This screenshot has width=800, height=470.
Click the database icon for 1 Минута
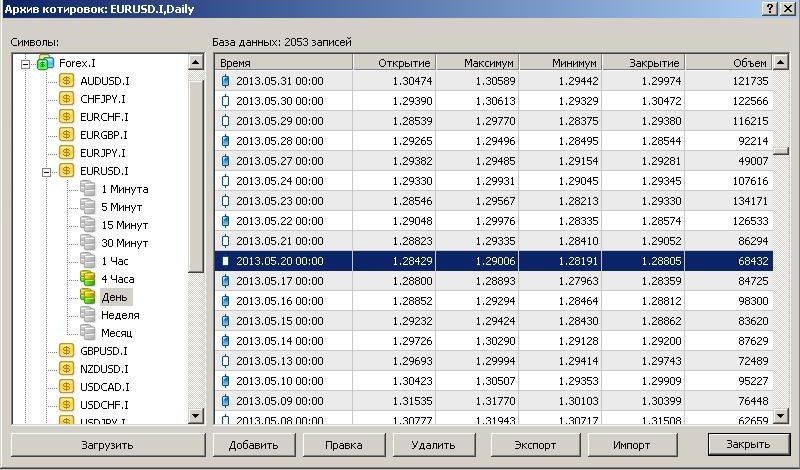pos(88,188)
